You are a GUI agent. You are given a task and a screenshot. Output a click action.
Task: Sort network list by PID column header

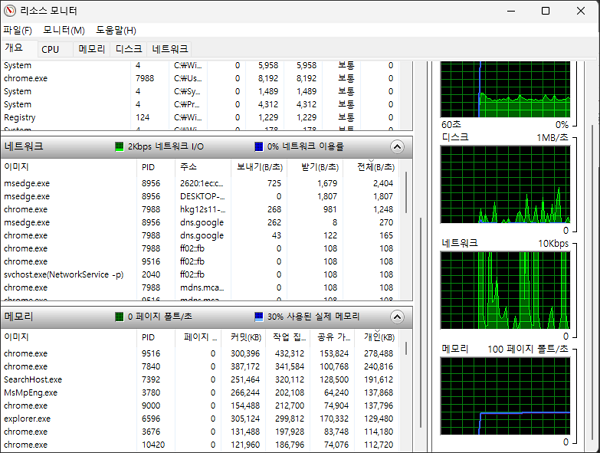pos(157,167)
